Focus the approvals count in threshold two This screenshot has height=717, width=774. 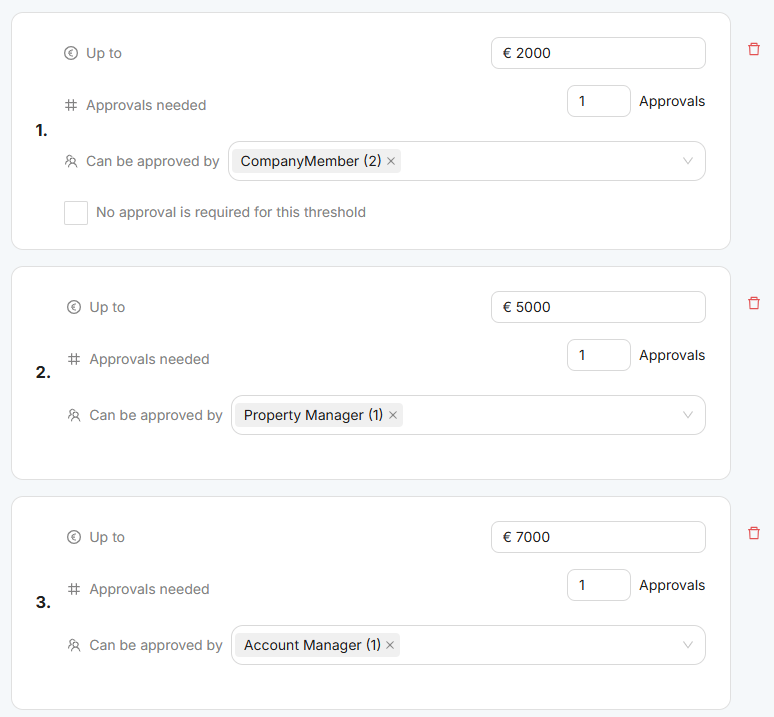(598, 355)
